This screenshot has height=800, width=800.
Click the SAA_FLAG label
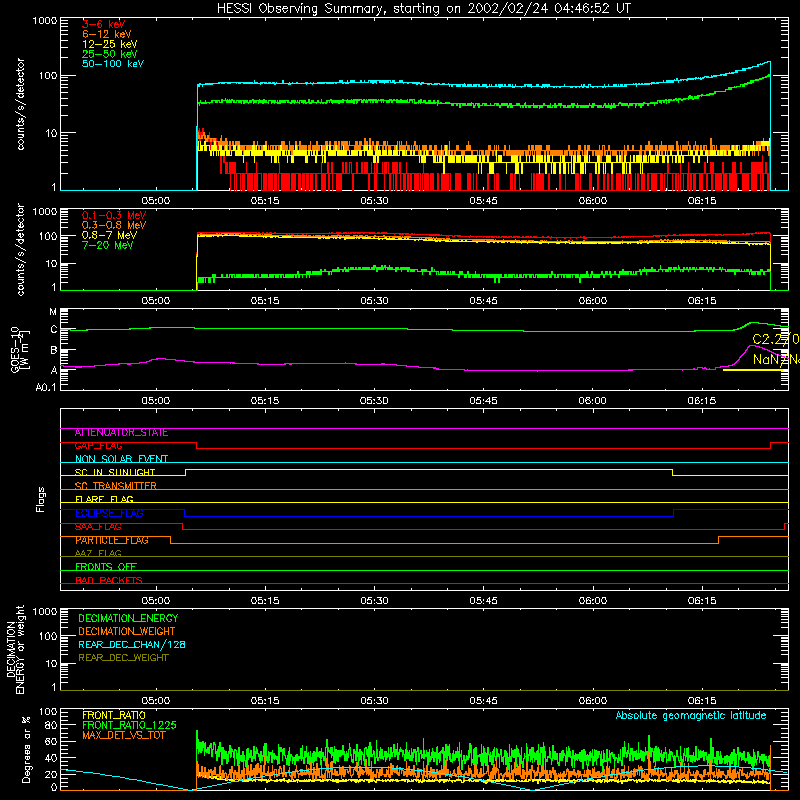[98, 527]
